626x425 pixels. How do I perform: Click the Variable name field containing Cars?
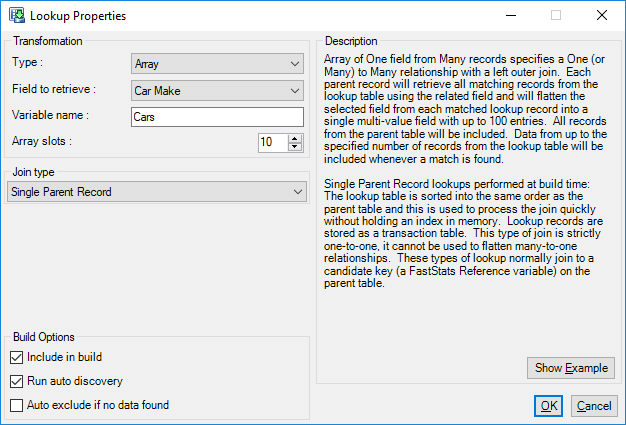217,117
